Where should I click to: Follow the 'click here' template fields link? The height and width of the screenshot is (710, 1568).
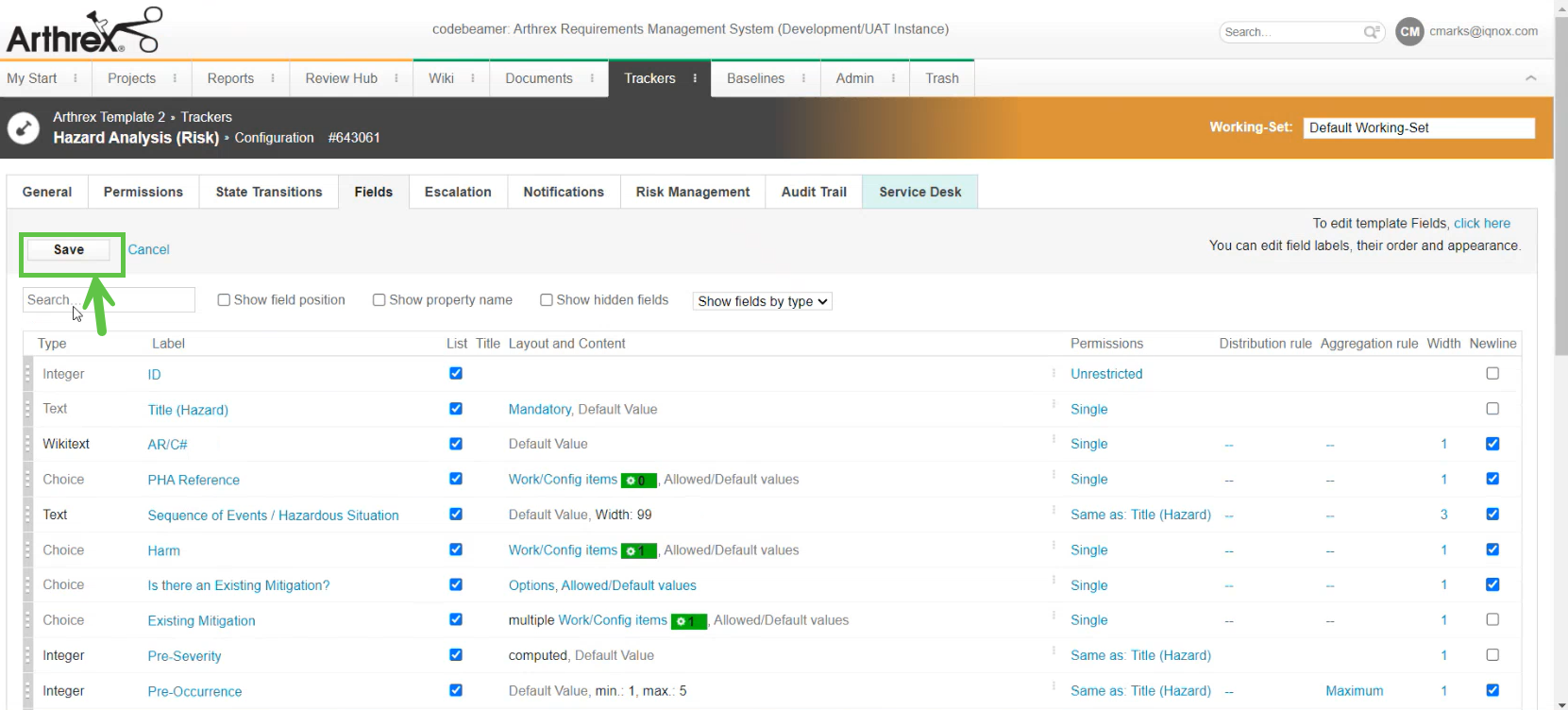click(1481, 224)
